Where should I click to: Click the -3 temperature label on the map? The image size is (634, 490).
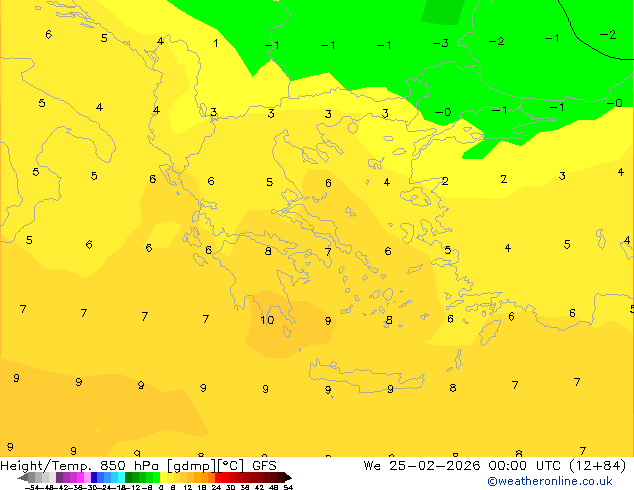click(x=441, y=43)
